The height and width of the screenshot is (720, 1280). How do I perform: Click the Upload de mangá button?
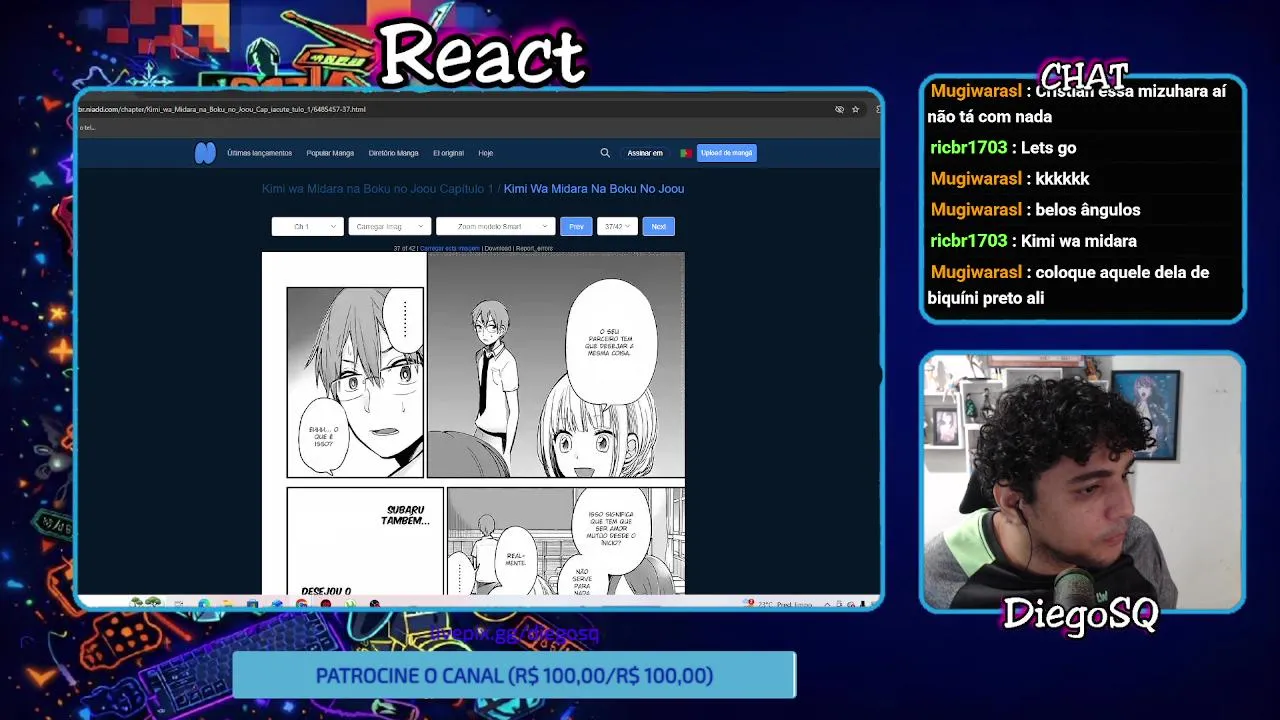[727, 153]
